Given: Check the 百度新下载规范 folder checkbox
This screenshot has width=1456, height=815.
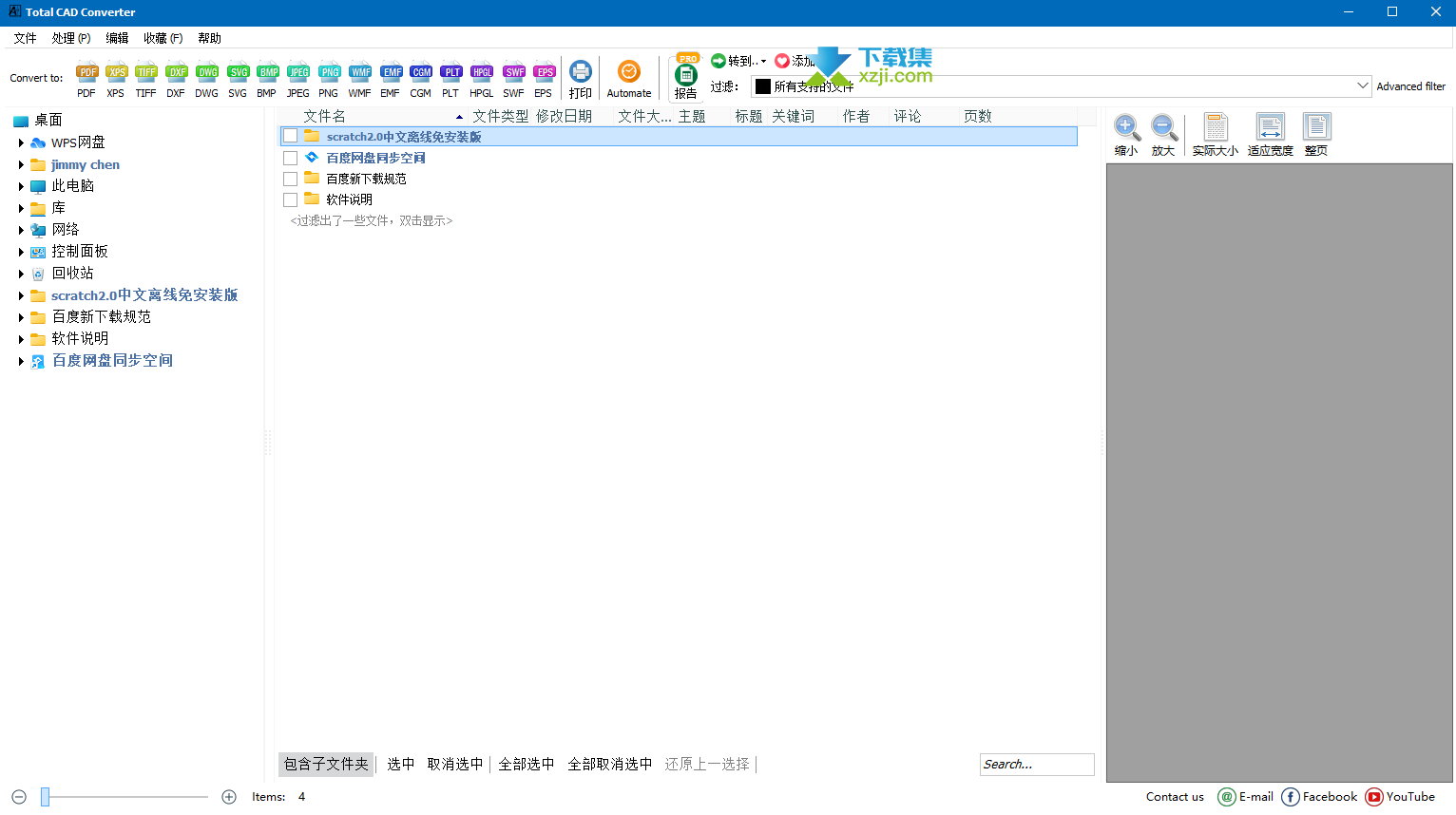Looking at the screenshot, I should (291, 179).
